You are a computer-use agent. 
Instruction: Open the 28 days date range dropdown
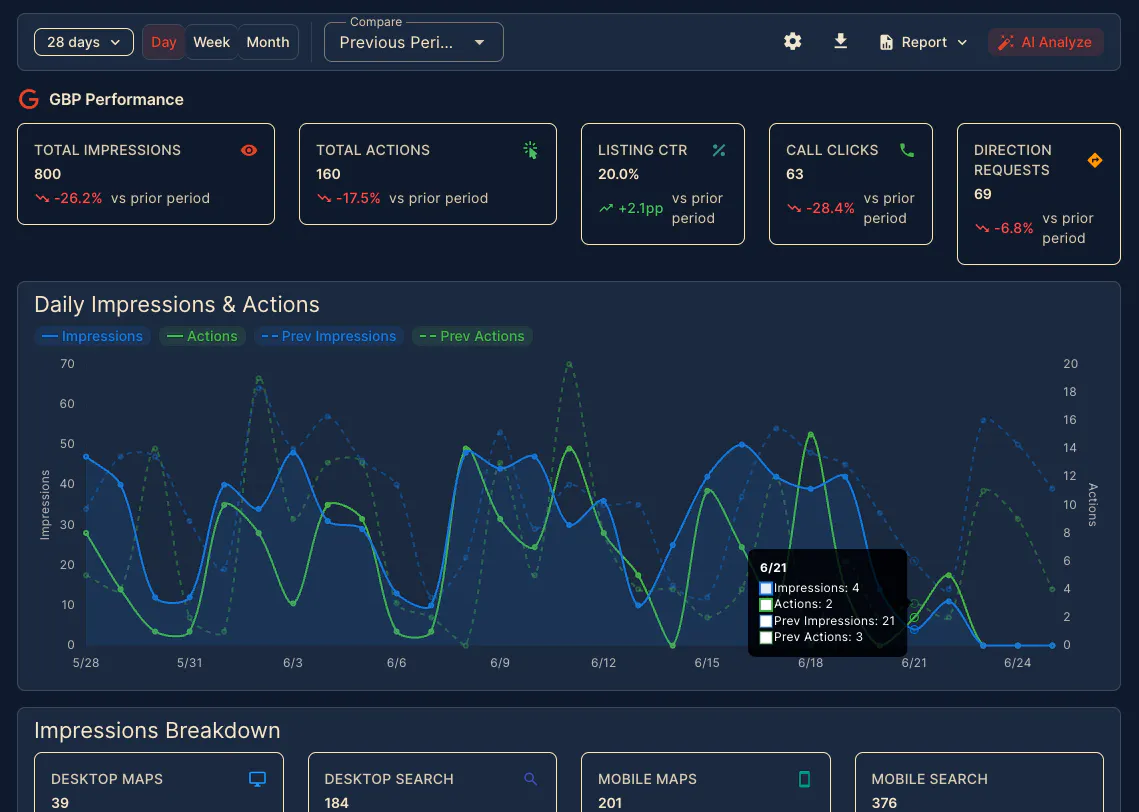click(84, 42)
